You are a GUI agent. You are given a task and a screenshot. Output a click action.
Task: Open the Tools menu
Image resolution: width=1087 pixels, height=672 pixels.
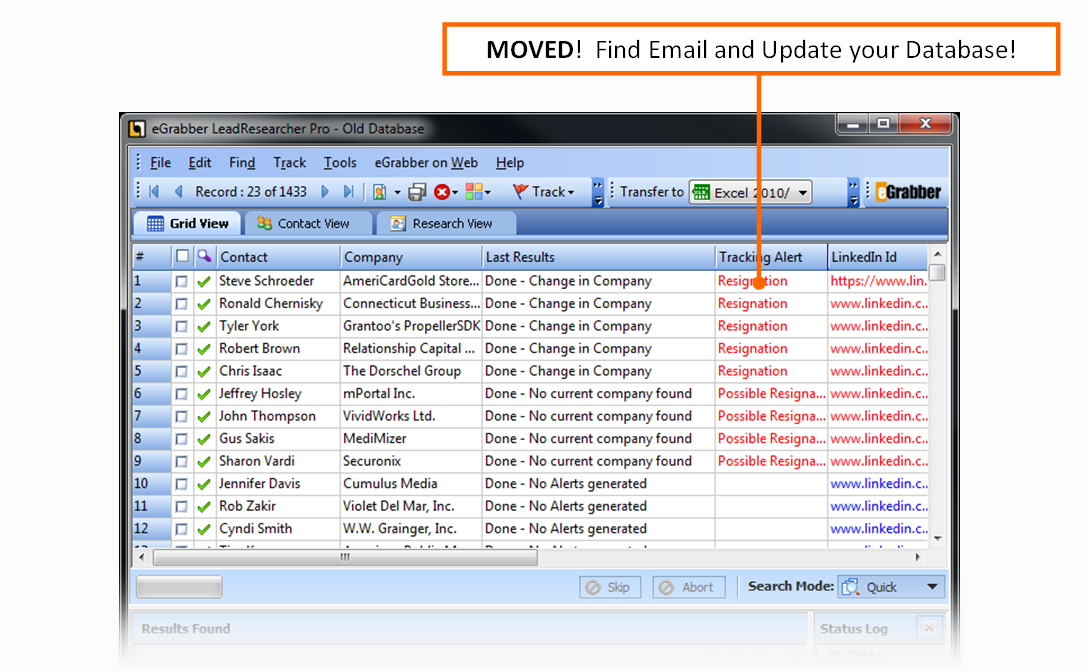[x=340, y=162]
